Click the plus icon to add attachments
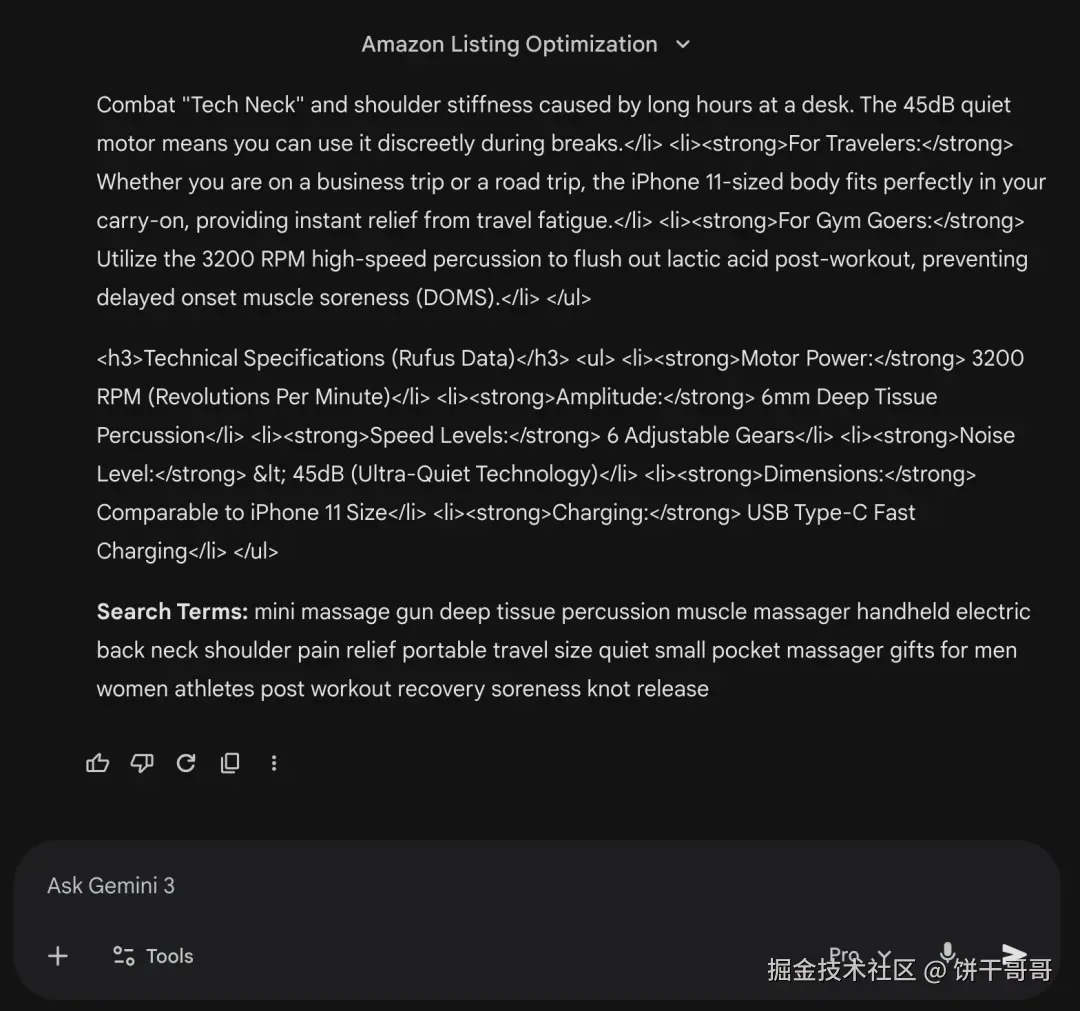Image resolution: width=1080 pixels, height=1011 pixels. [58, 956]
